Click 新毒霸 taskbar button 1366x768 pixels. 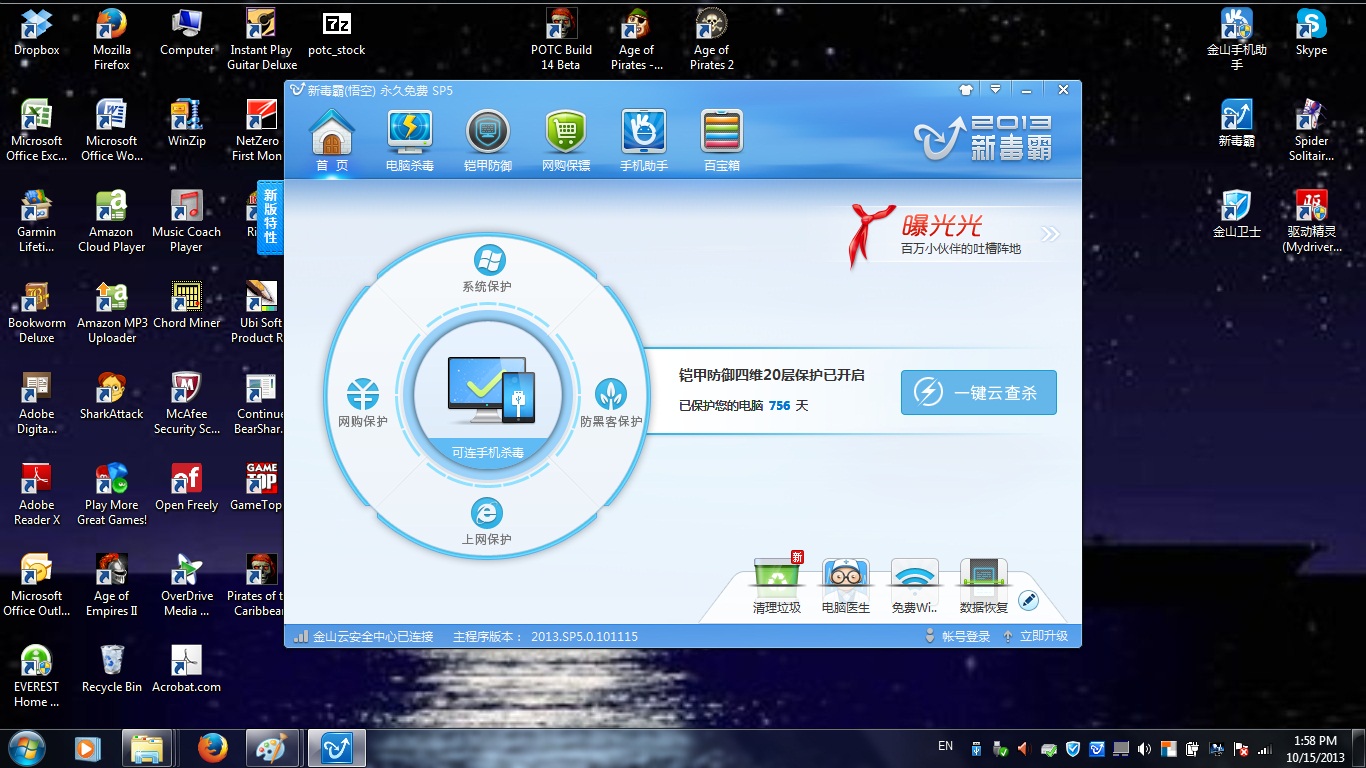[x=336, y=748]
